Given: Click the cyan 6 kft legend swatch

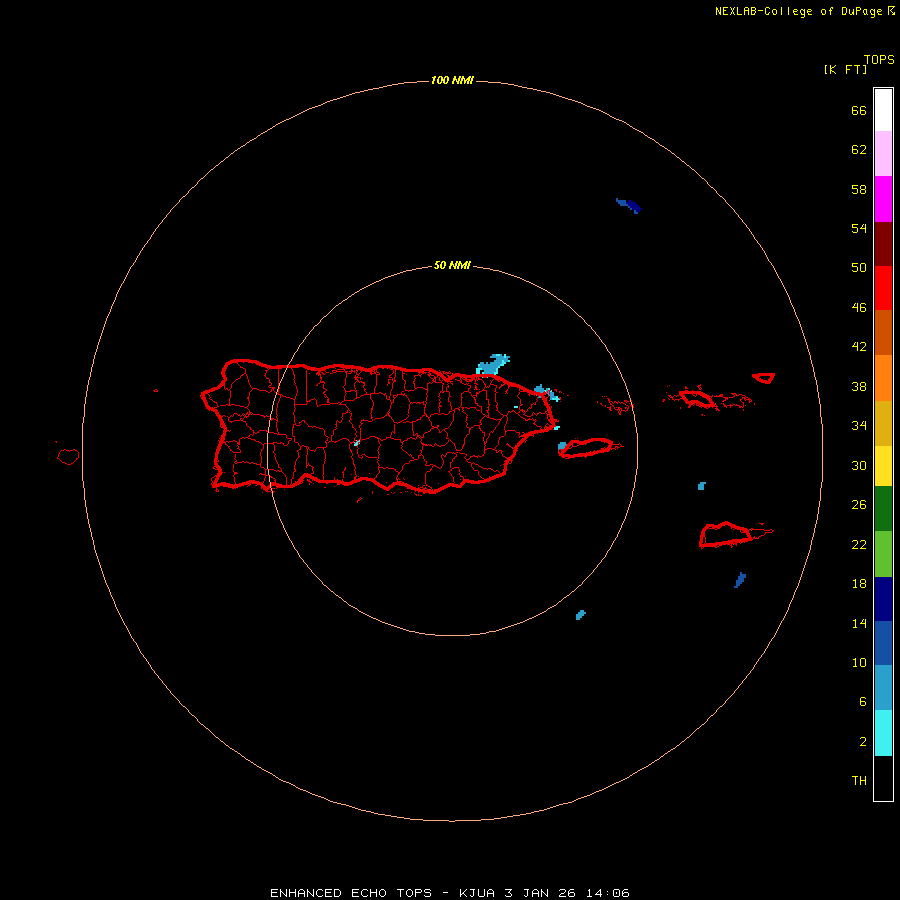Looking at the screenshot, I should (883, 733).
